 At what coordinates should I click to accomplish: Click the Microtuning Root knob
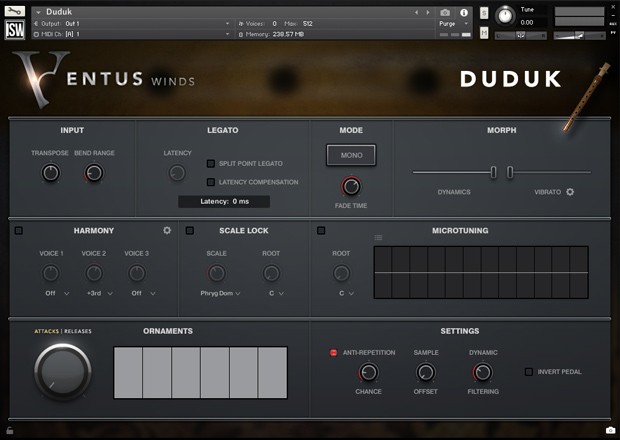[341, 273]
